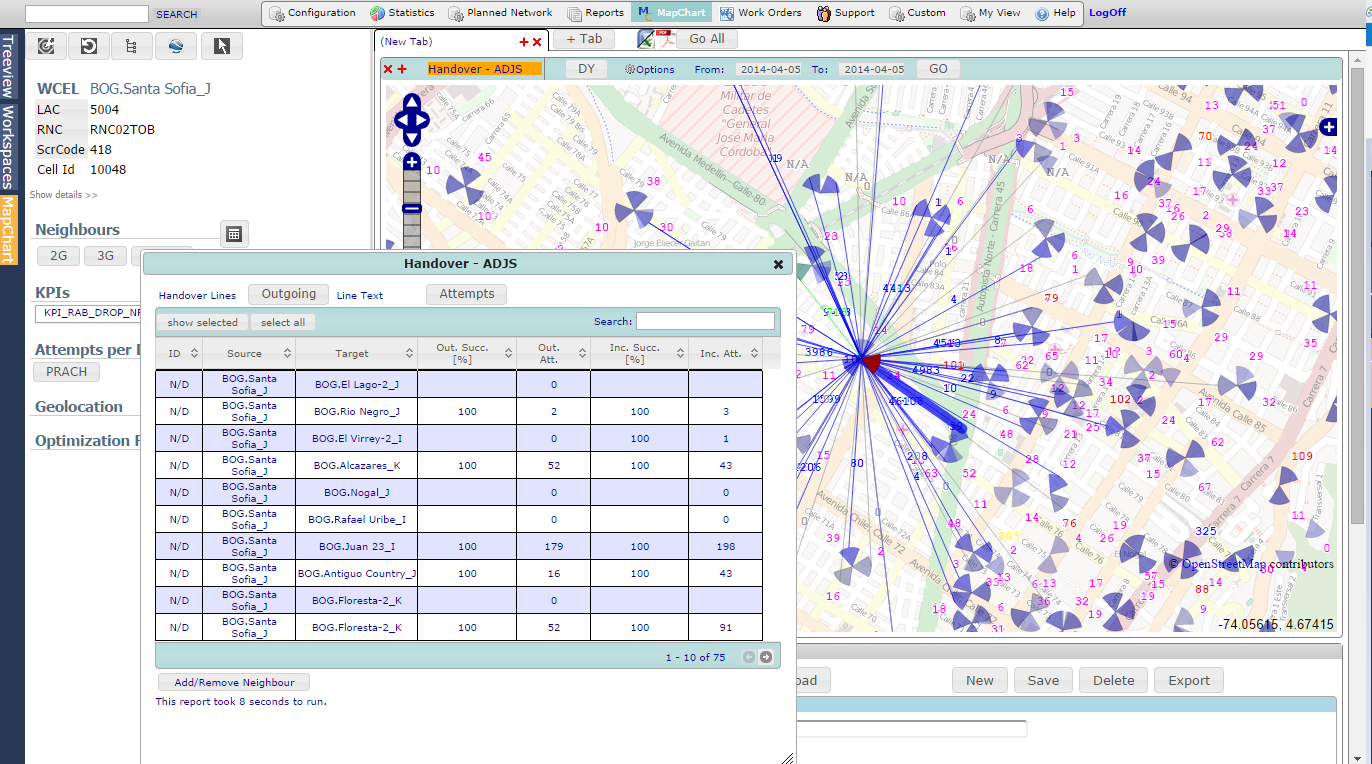
Task: Switch to the Treeview side tab
Action: point(8,65)
